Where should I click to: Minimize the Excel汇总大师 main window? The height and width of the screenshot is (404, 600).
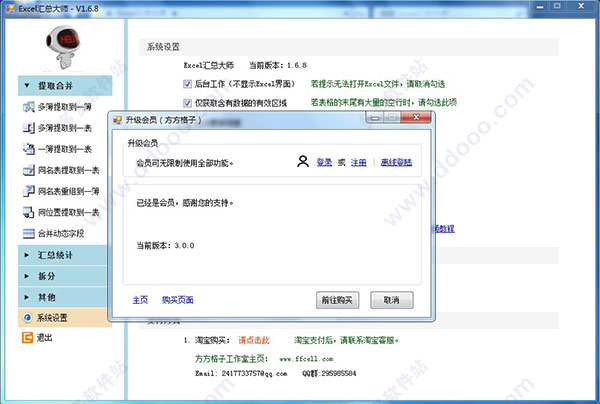click(x=540, y=7)
